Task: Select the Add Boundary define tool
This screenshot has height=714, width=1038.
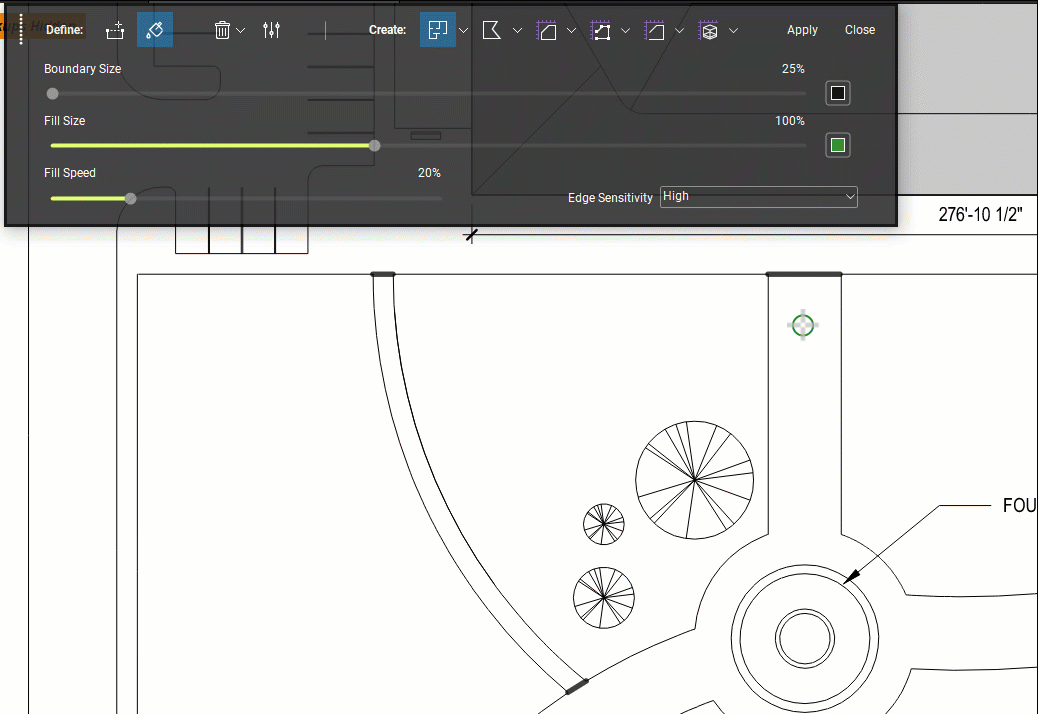Action: click(115, 30)
